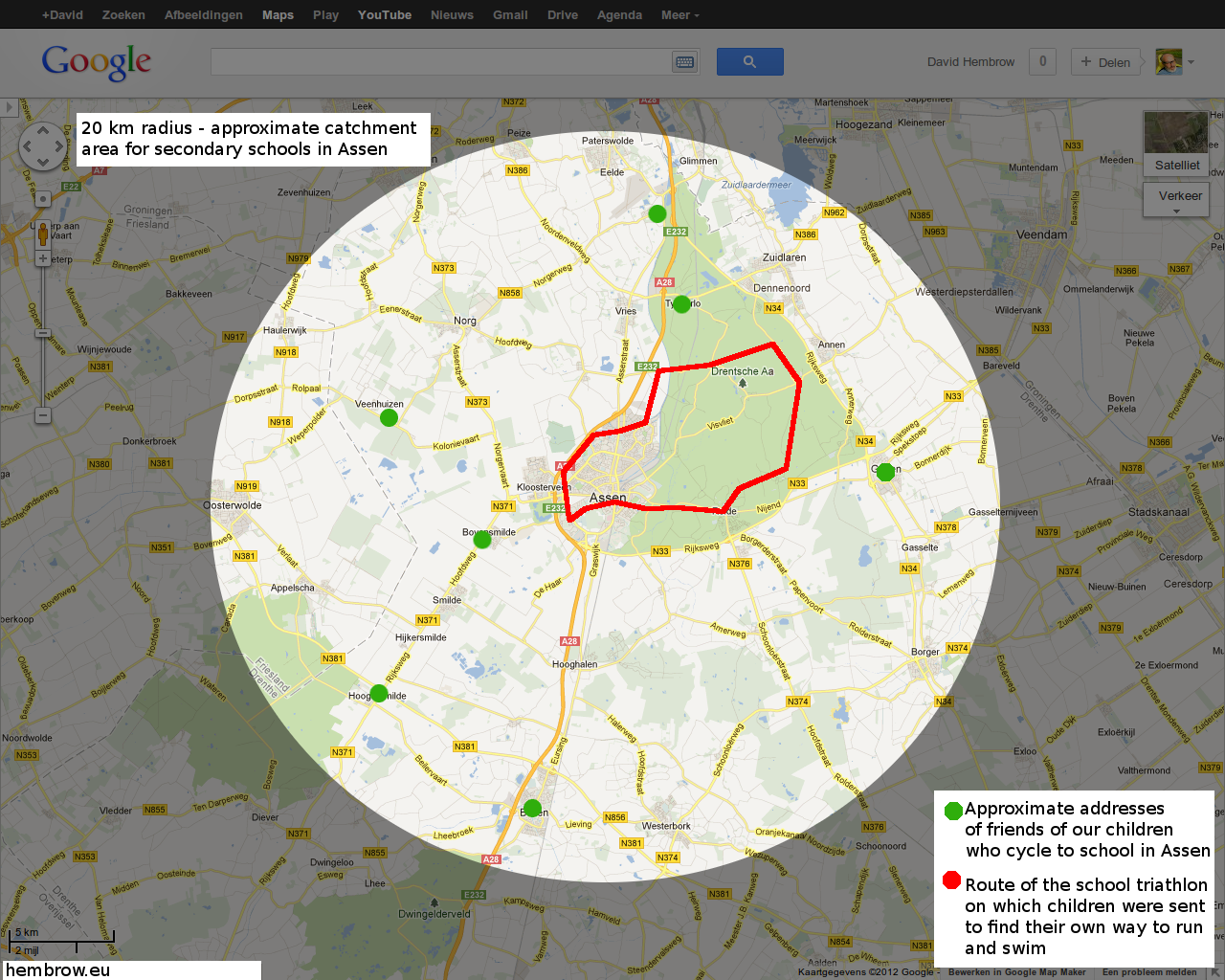Click green marker near Gieten
Viewport: 1225px width, 980px height.
pyautogui.click(x=885, y=472)
